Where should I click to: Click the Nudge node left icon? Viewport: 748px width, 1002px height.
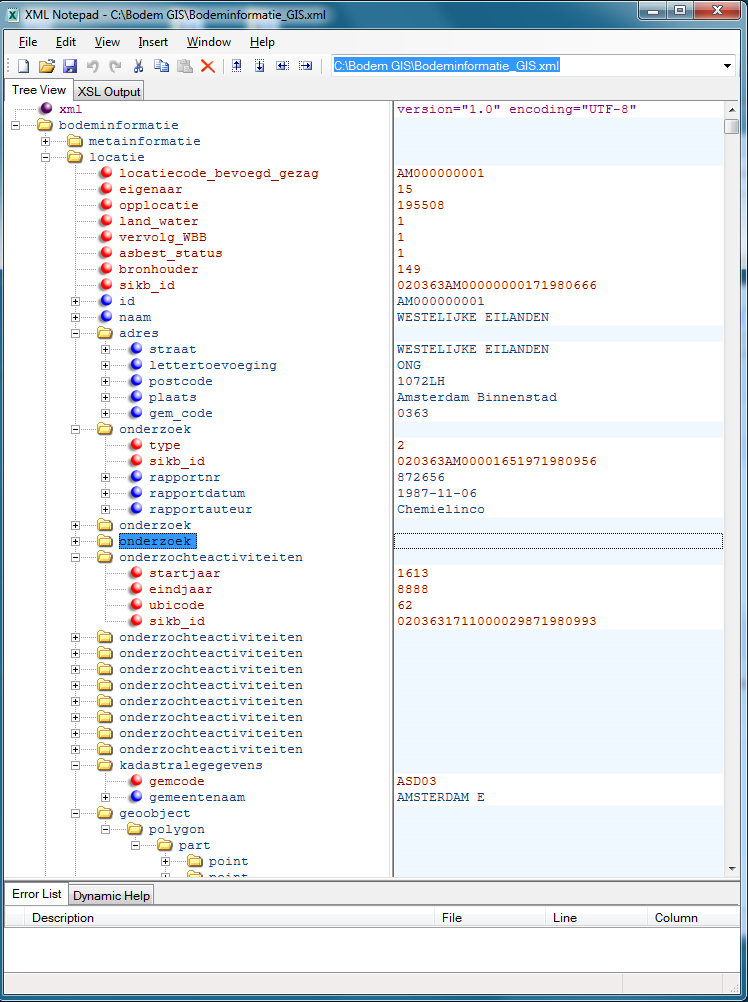282,66
